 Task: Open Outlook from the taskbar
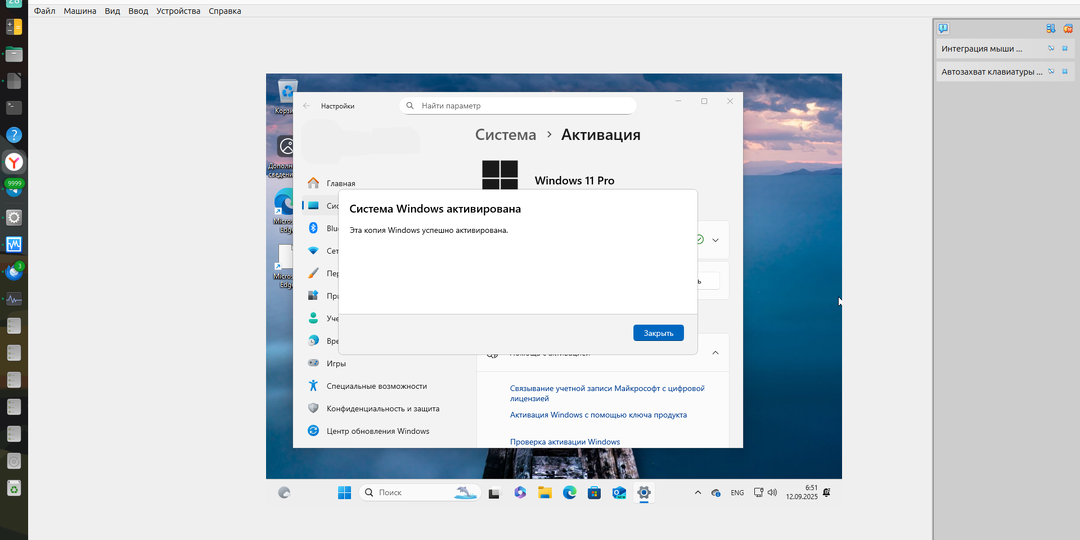coord(619,492)
